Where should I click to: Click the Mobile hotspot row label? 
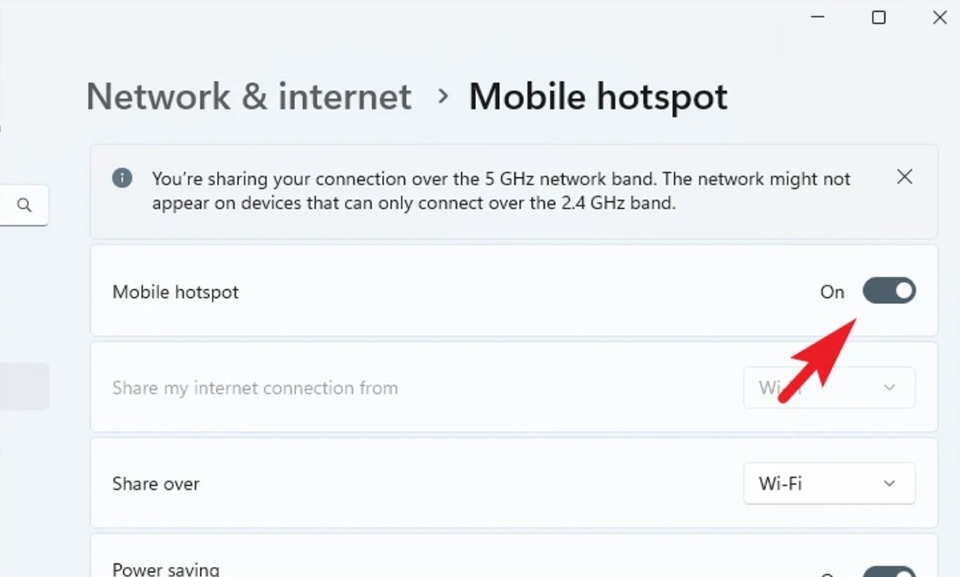tap(175, 291)
